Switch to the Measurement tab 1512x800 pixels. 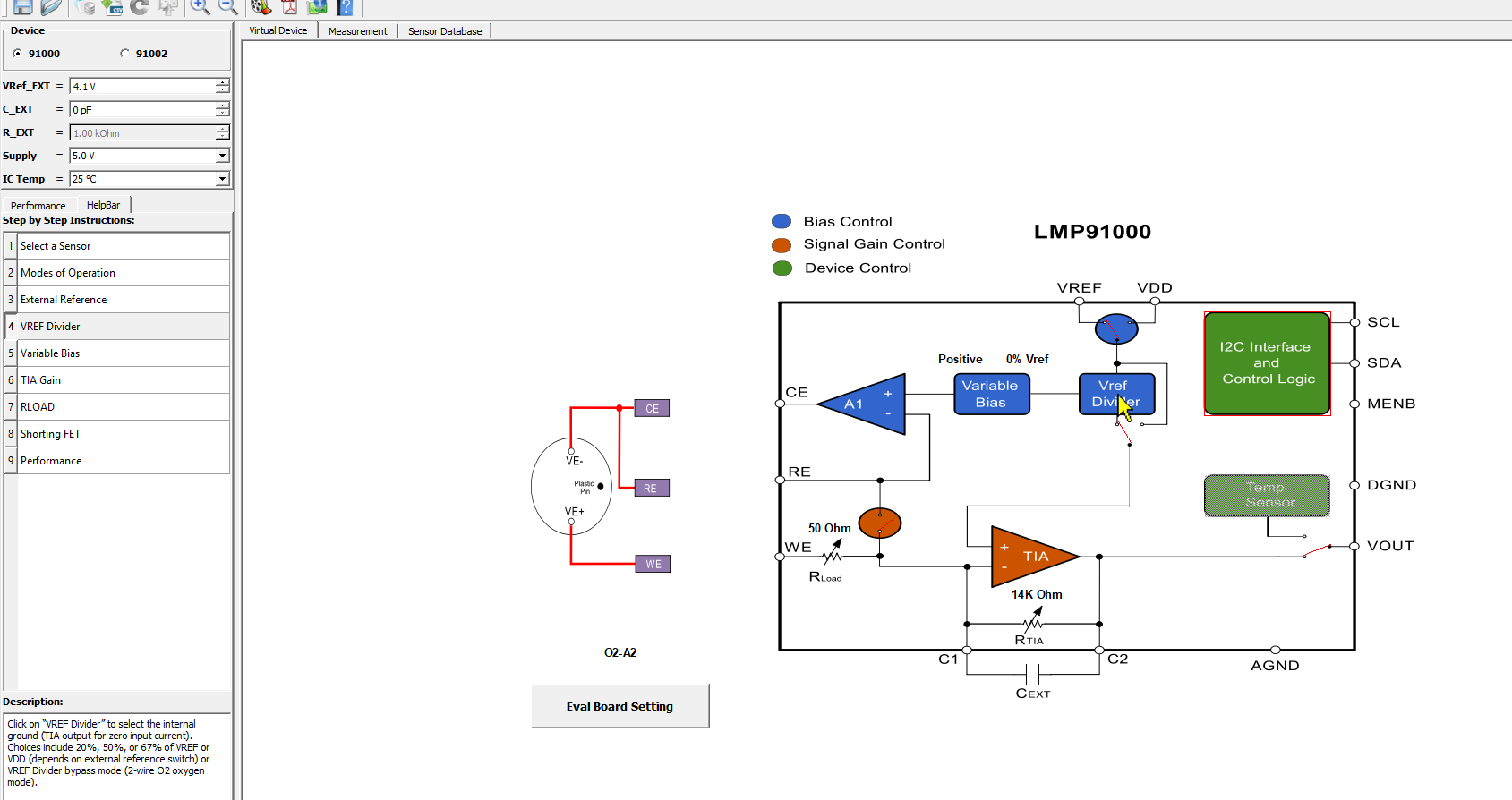(x=357, y=31)
